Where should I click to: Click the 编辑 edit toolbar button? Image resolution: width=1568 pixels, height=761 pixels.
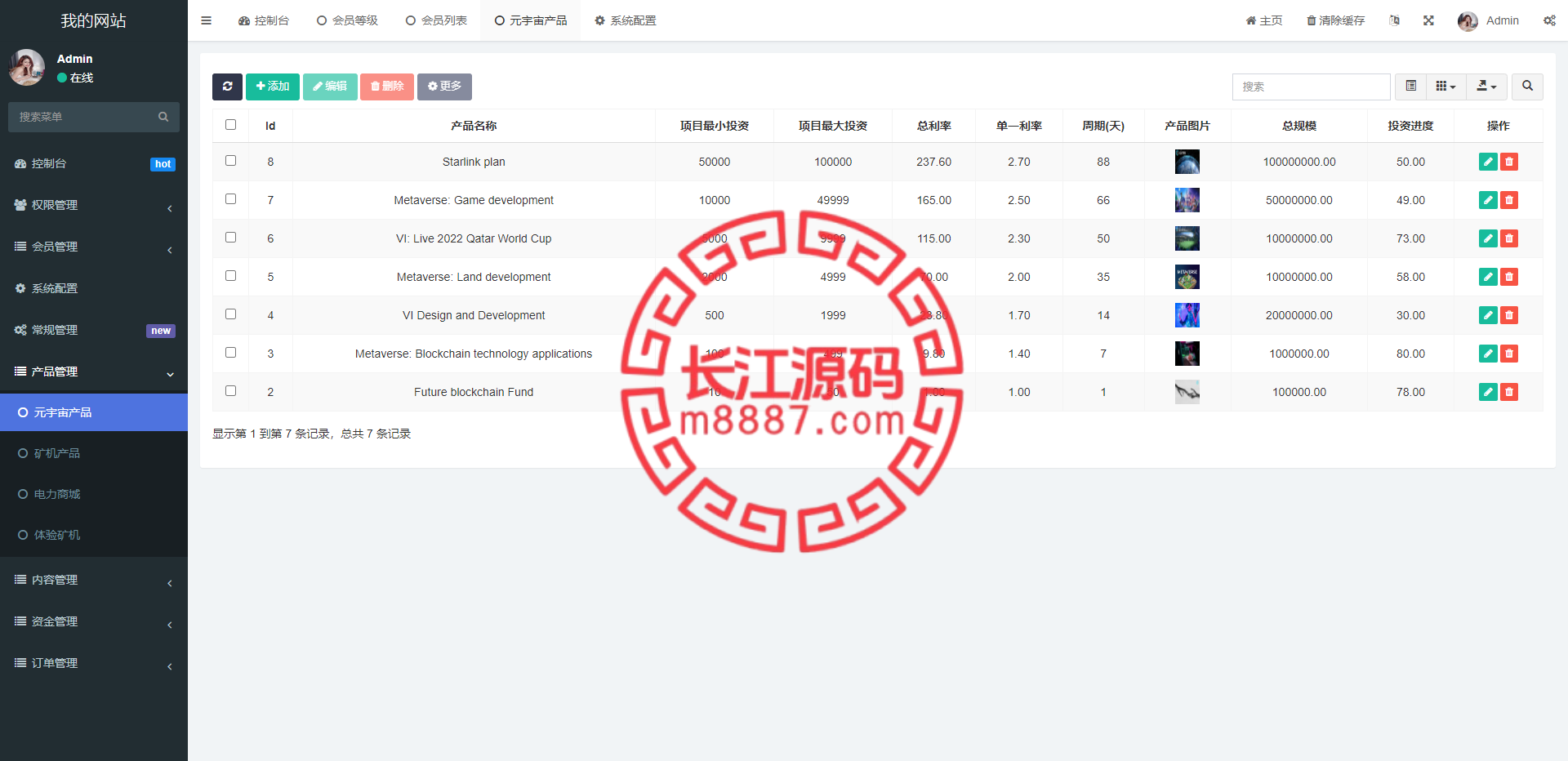tap(330, 87)
